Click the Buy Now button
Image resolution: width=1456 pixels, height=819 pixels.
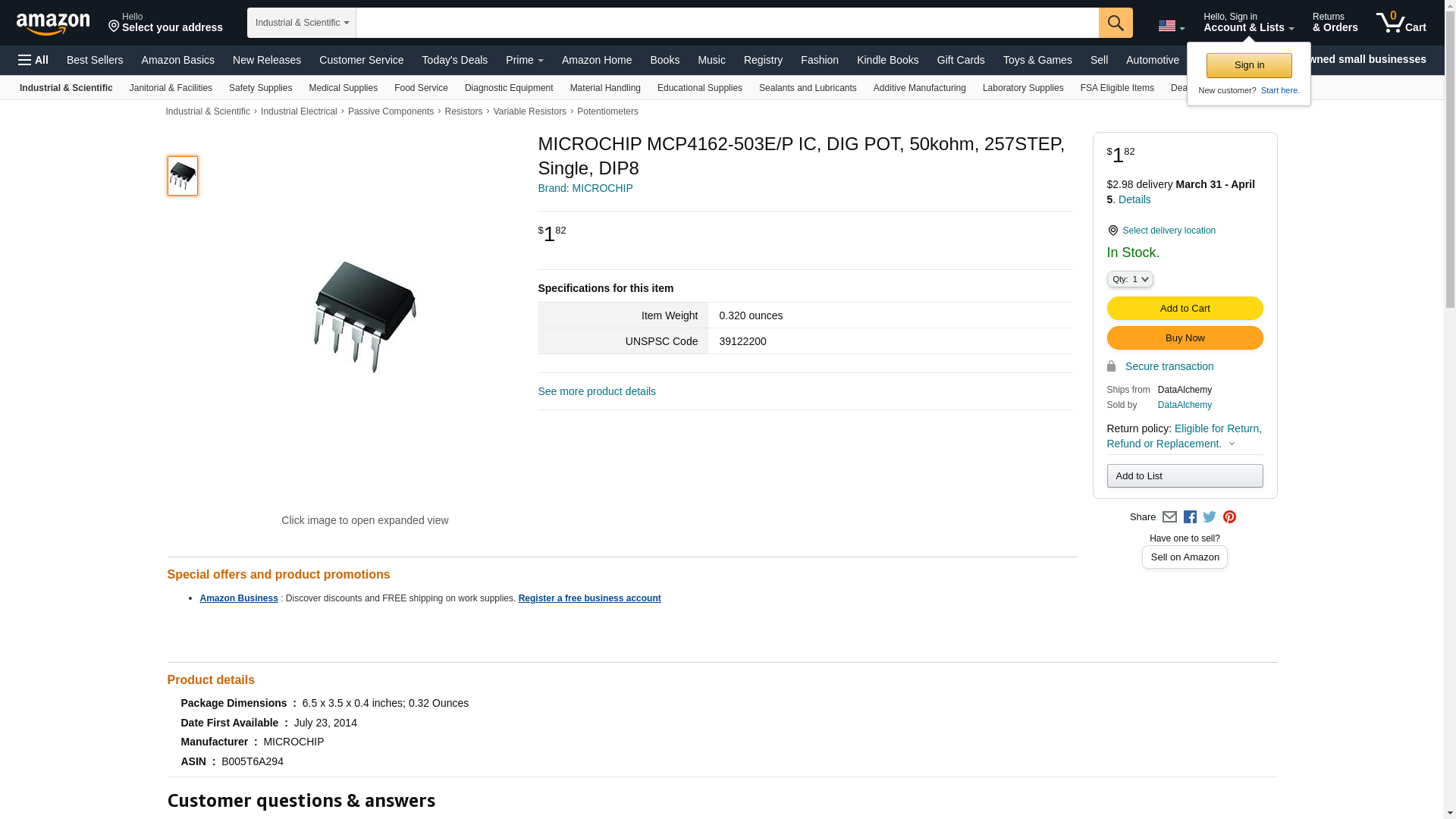(1185, 338)
